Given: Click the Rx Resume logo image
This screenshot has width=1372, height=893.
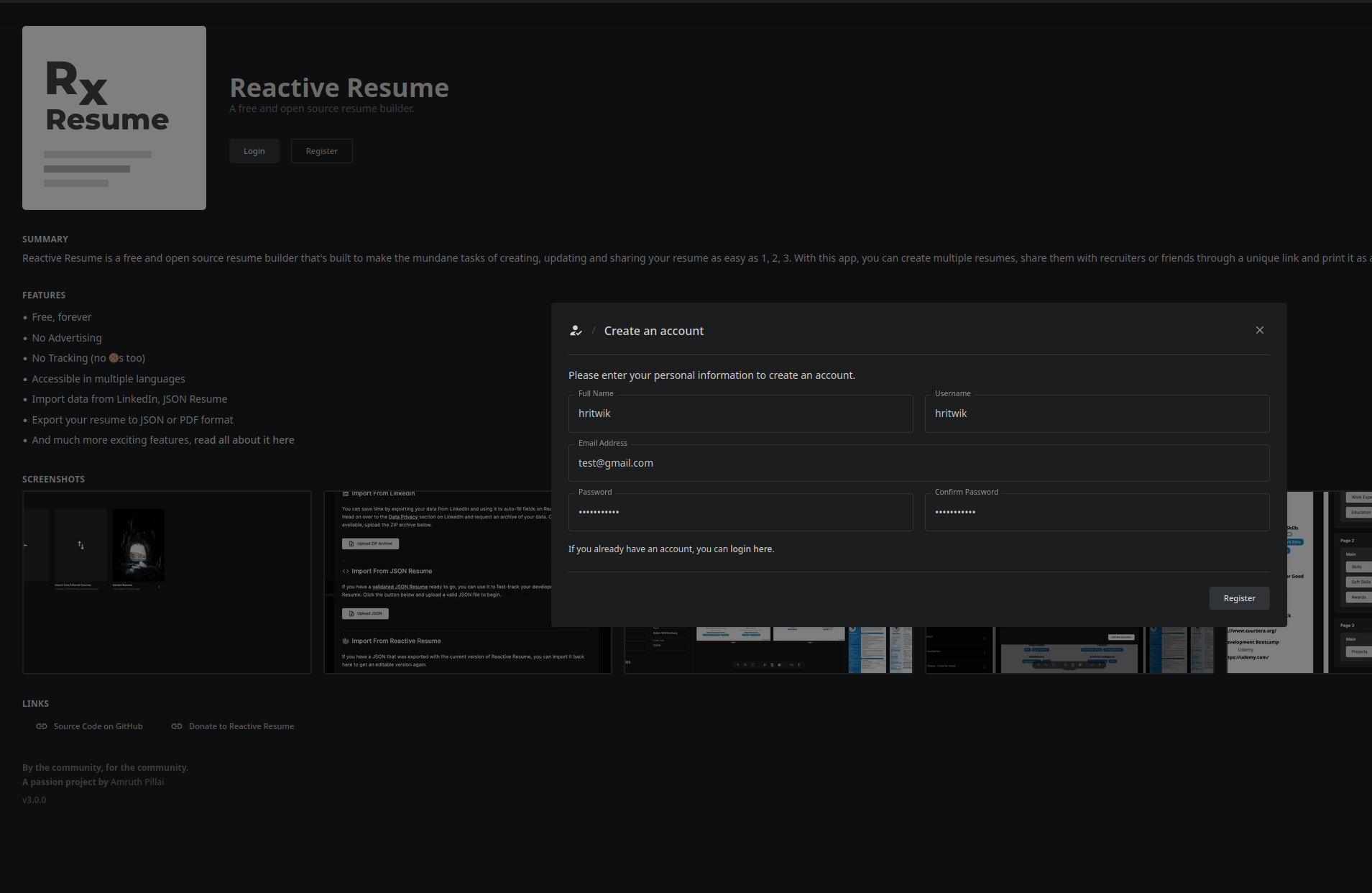Looking at the screenshot, I should pyautogui.click(x=114, y=117).
